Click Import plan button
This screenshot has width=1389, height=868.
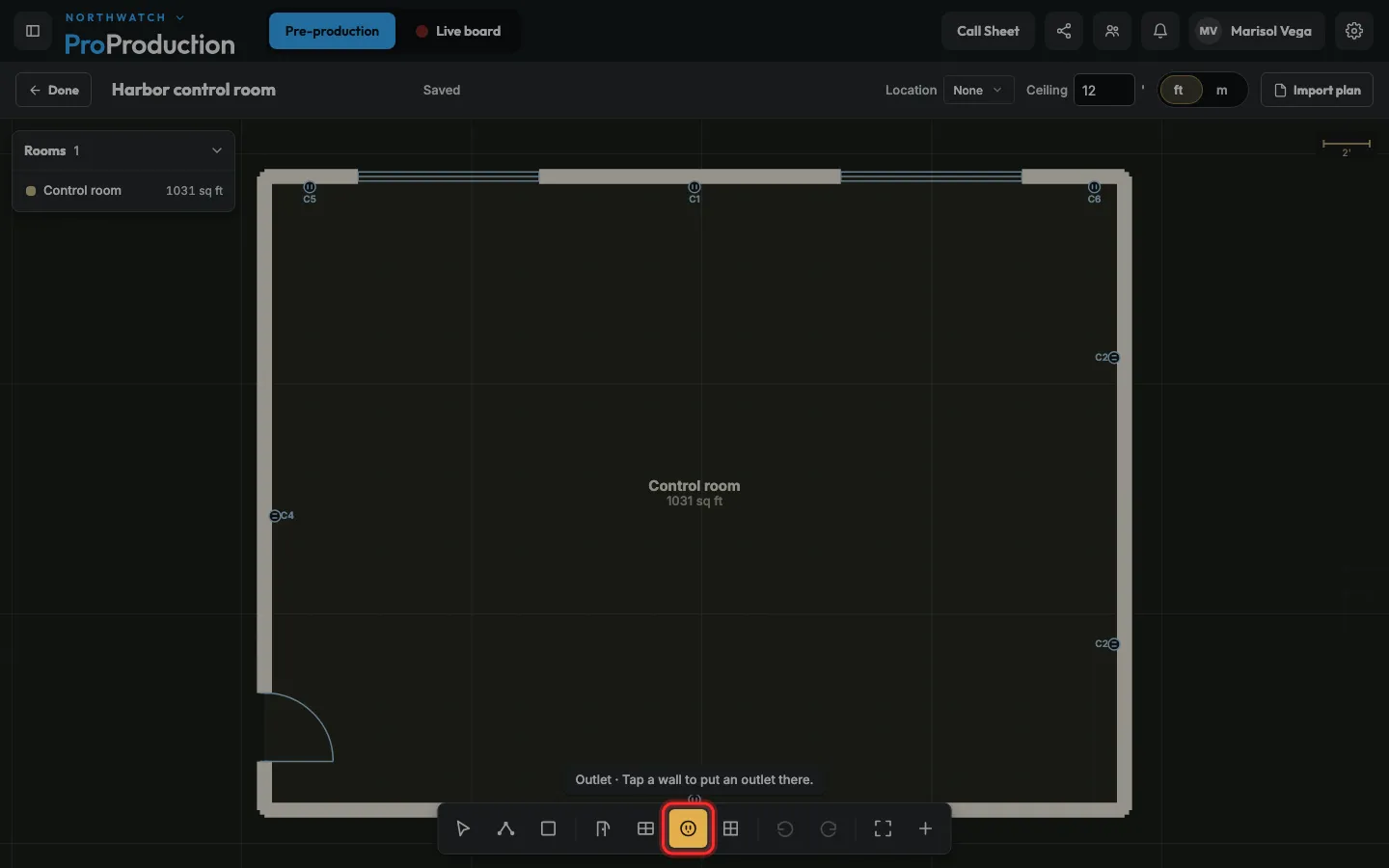click(1317, 90)
